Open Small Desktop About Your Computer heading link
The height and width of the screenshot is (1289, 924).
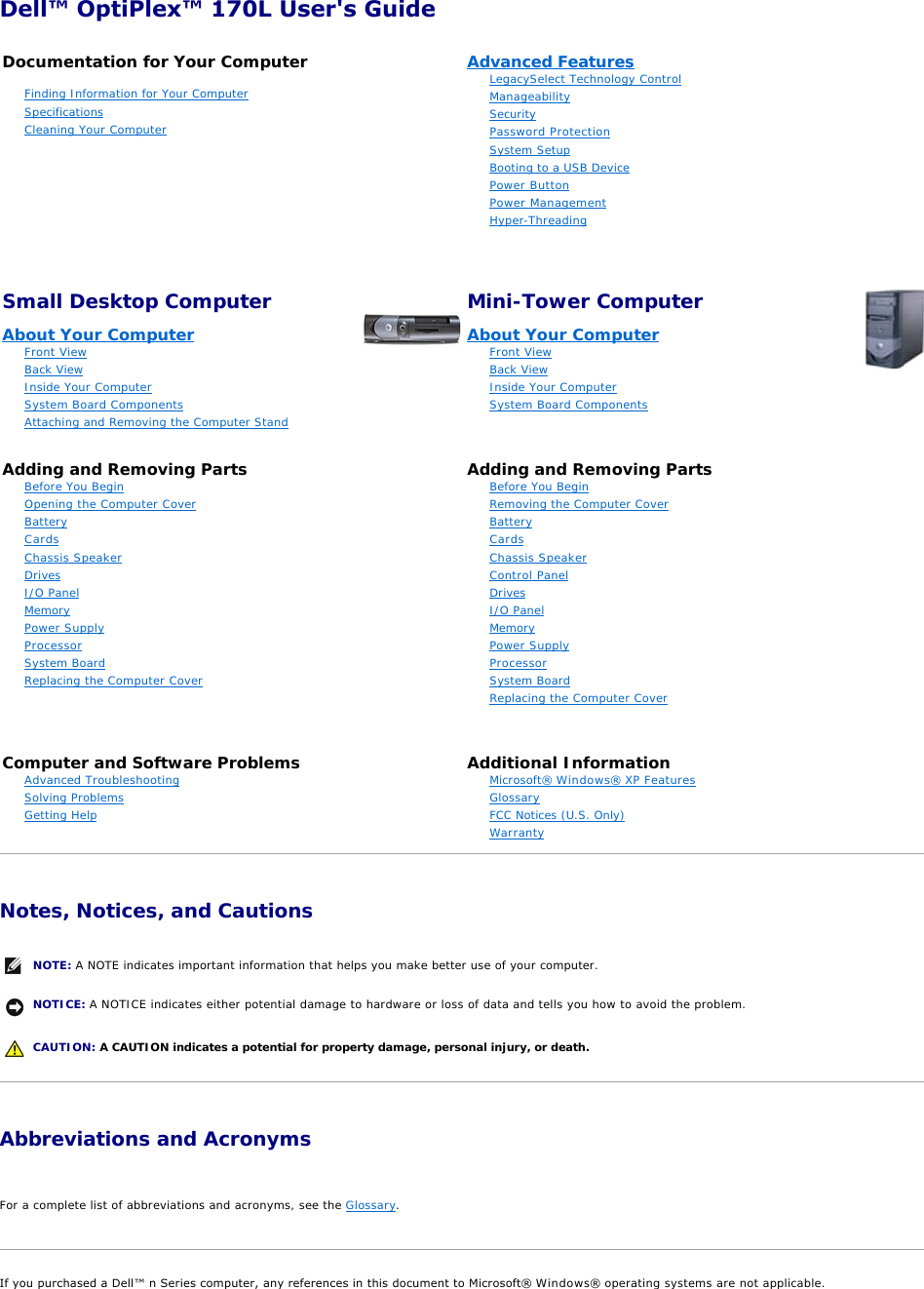click(x=98, y=334)
